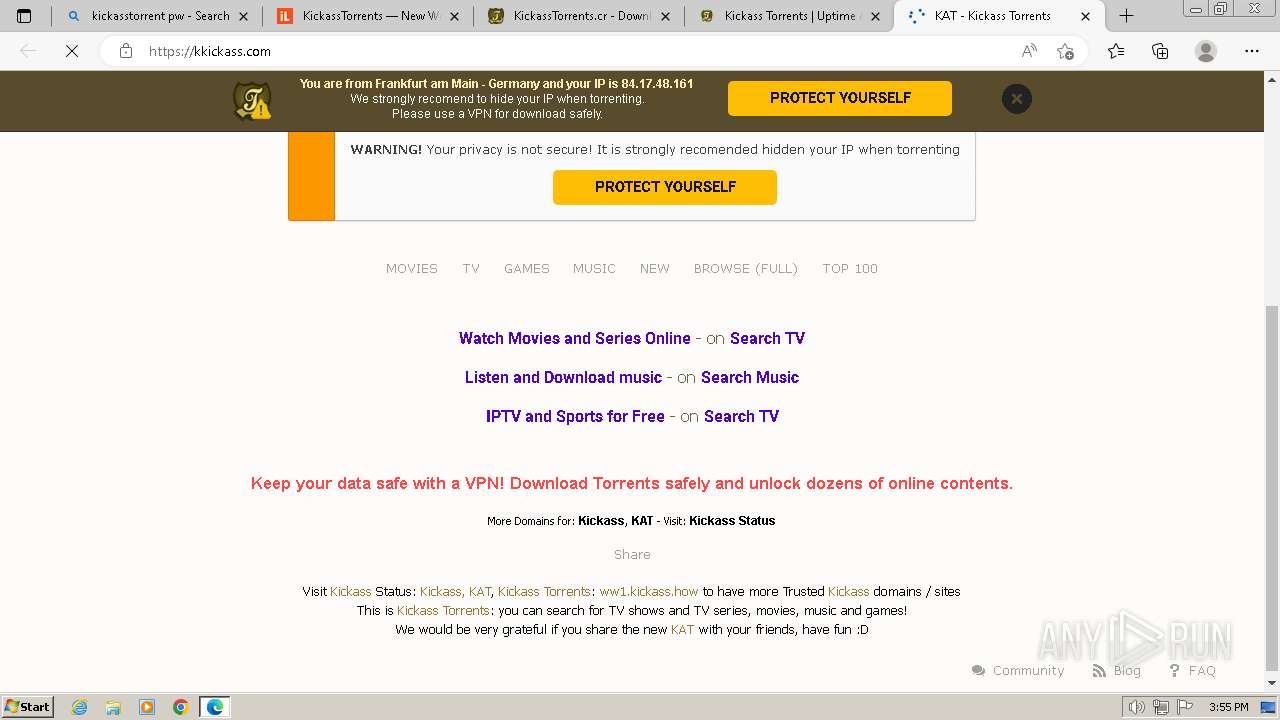Stop loading the page
This screenshot has width=1280, height=720.
pos(72,51)
